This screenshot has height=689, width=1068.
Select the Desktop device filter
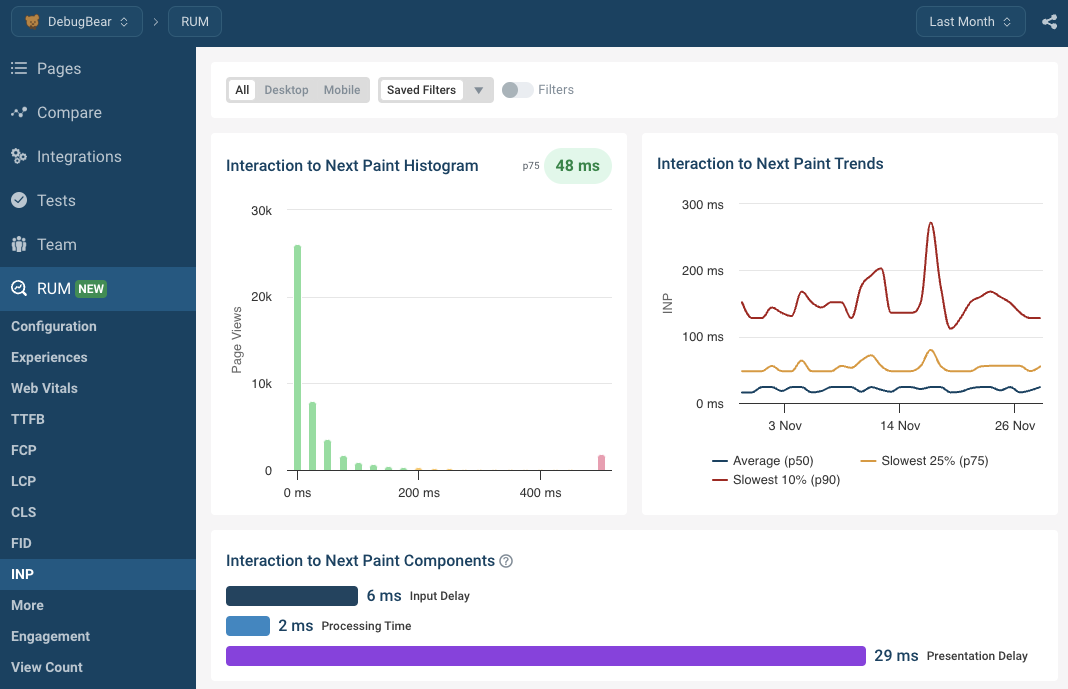(x=286, y=90)
